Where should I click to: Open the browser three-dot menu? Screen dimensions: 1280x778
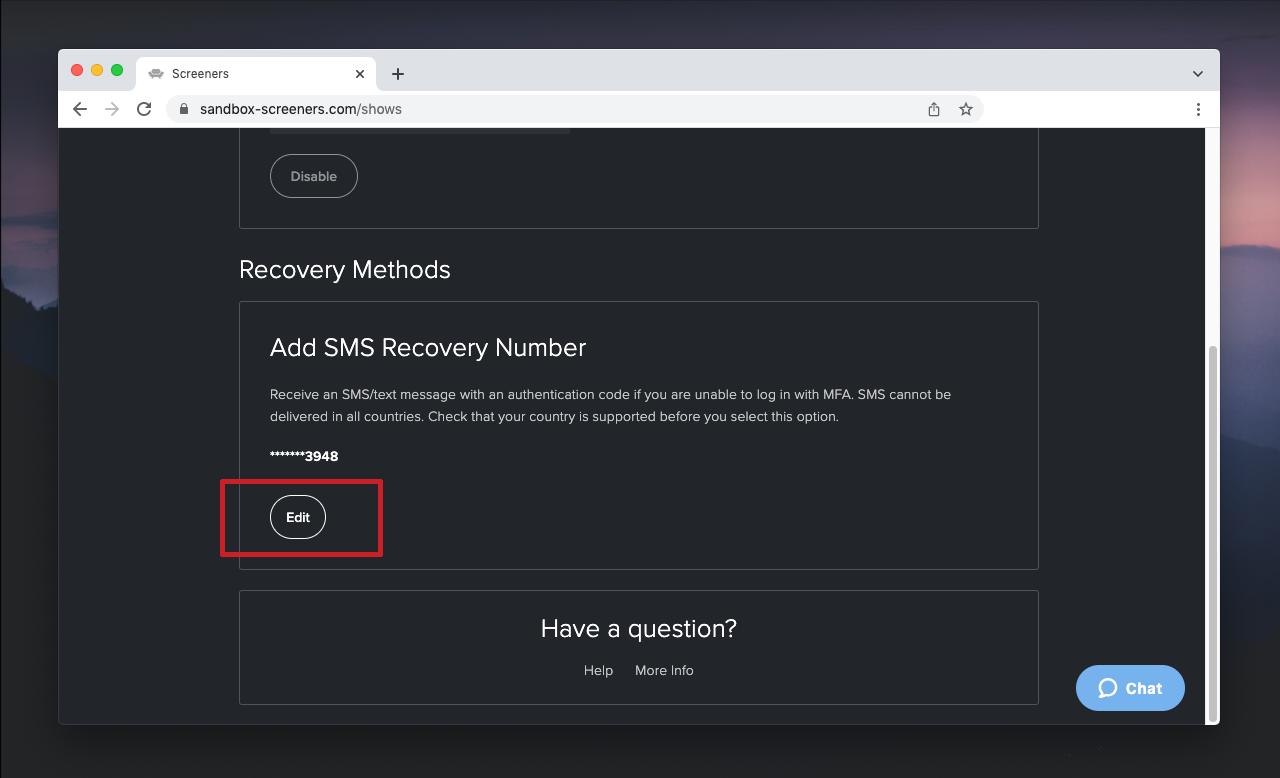(x=1198, y=109)
